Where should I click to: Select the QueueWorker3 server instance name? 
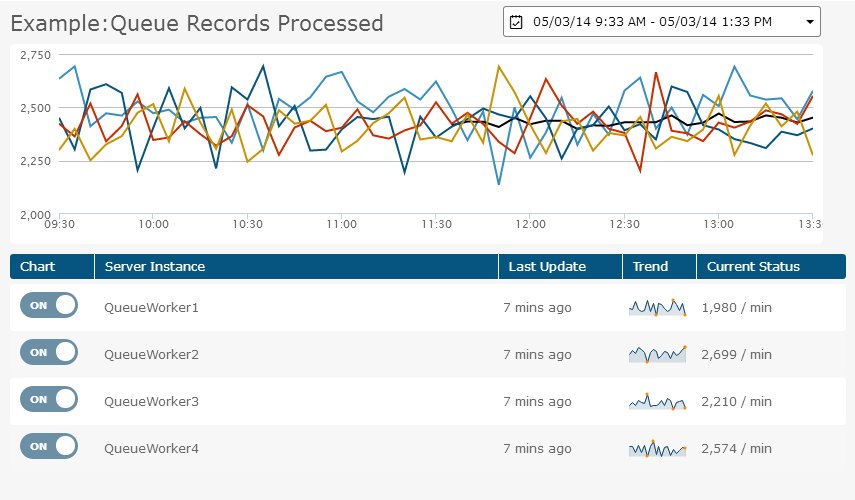(152, 401)
